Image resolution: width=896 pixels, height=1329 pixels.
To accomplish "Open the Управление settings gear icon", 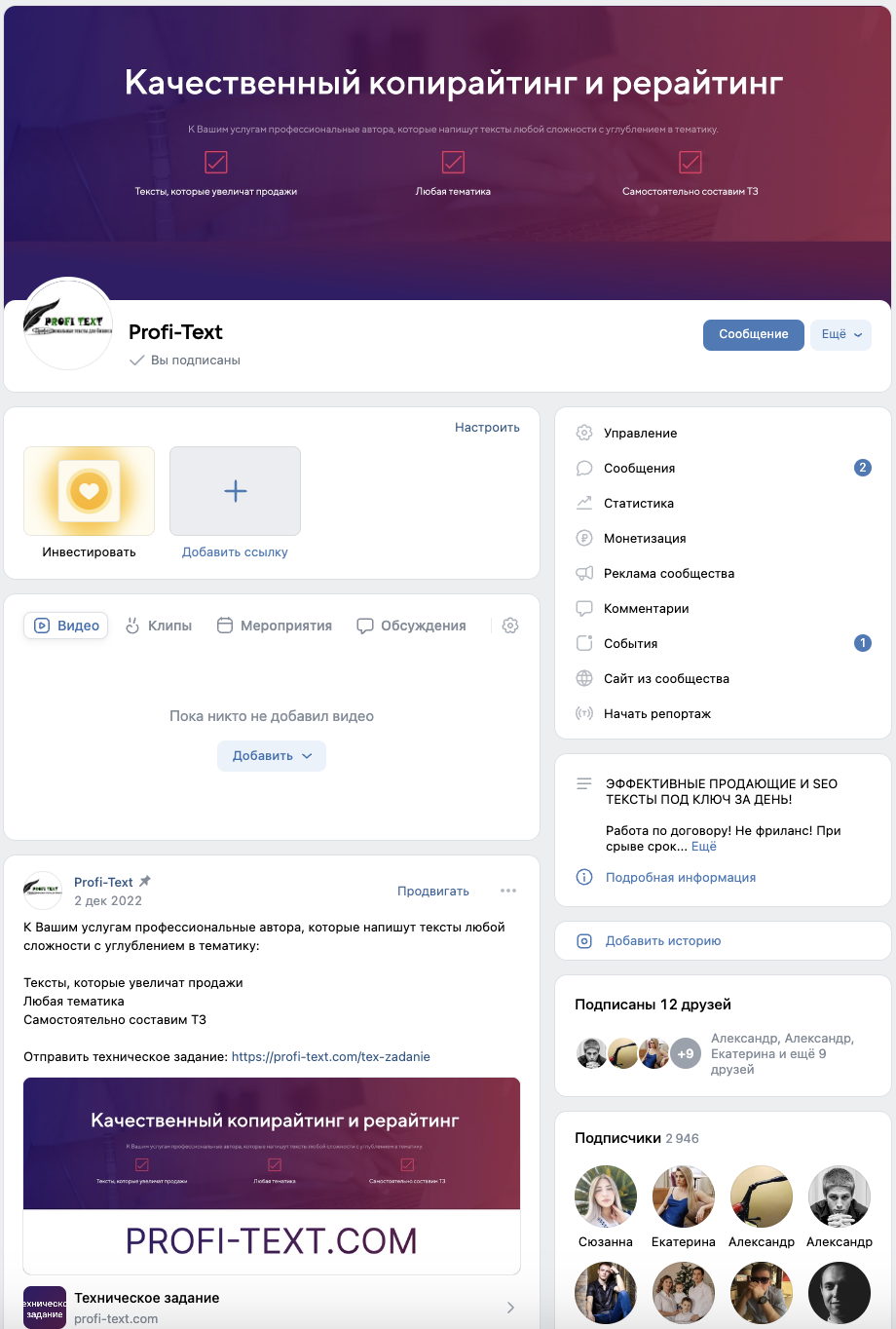I will [584, 433].
